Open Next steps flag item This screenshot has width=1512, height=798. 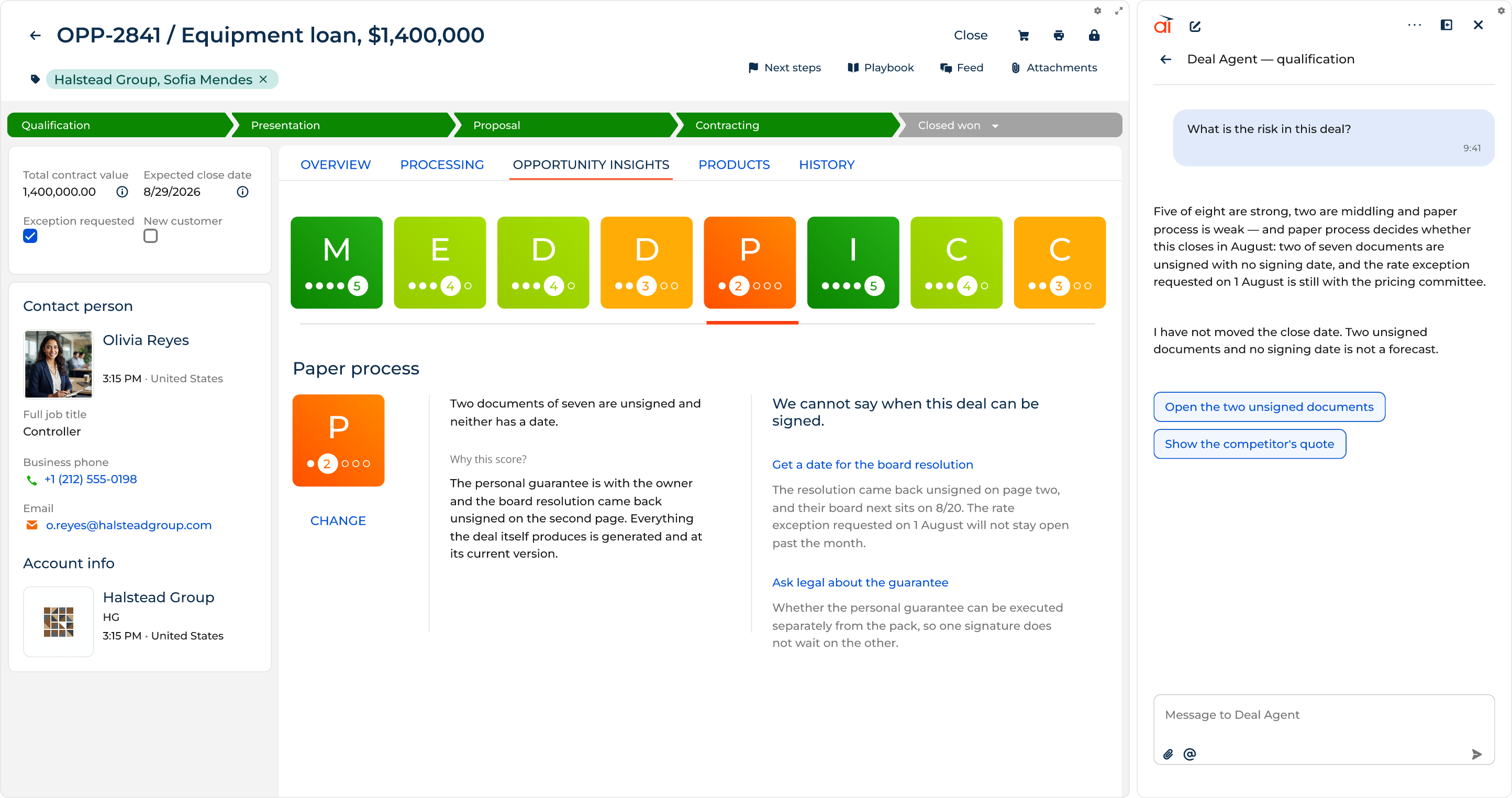click(x=785, y=68)
